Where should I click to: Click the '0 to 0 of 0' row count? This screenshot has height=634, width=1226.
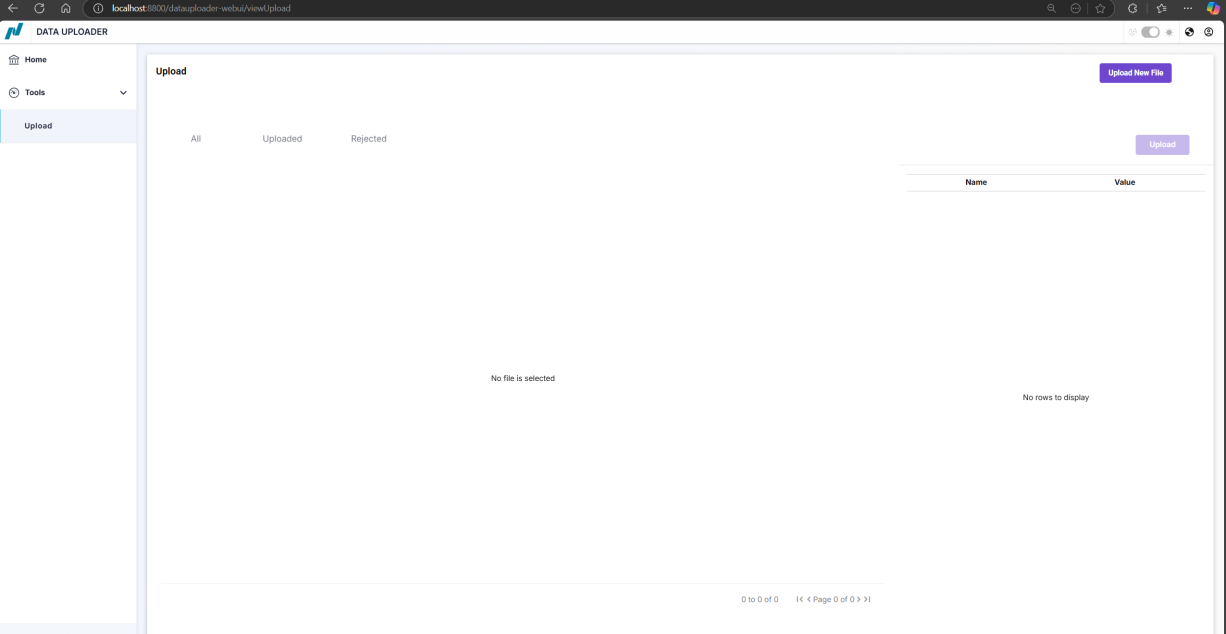[760, 600]
